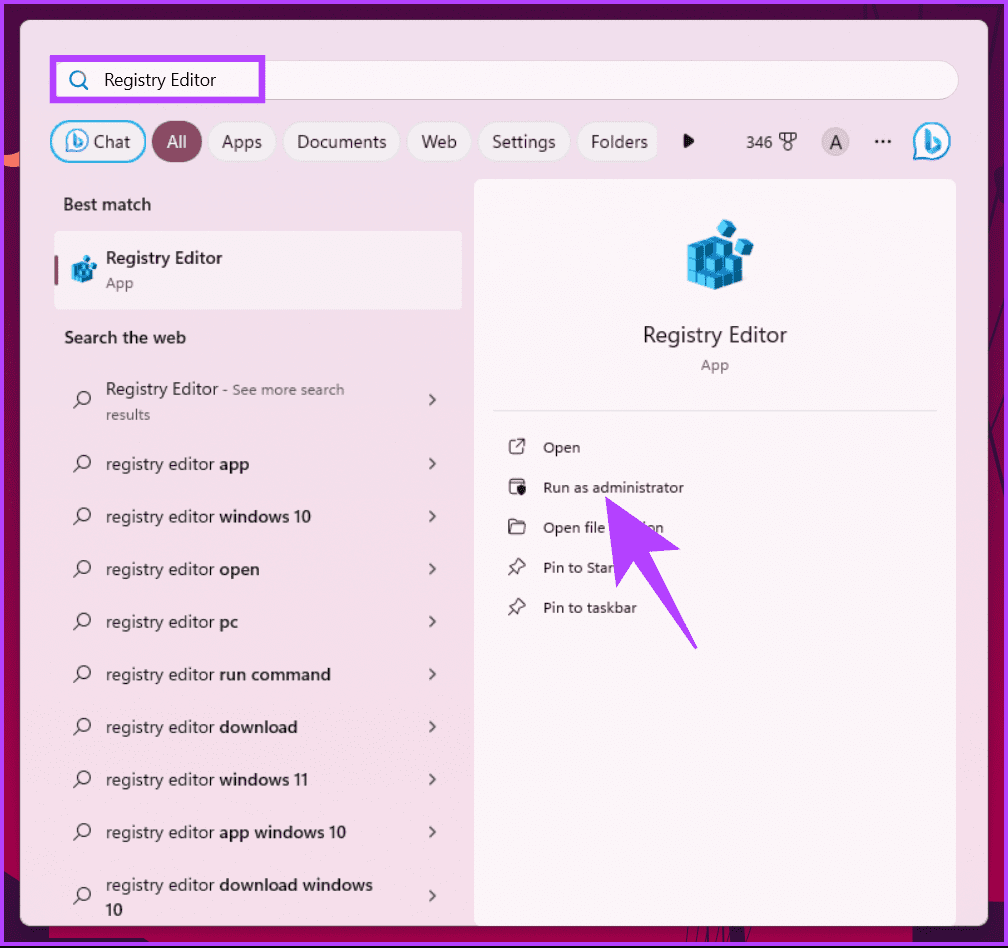The height and width of the screenshot is (948, 1008).
Task: Expand chevron for 'See more search results'
Action: (x=433, y=400)
